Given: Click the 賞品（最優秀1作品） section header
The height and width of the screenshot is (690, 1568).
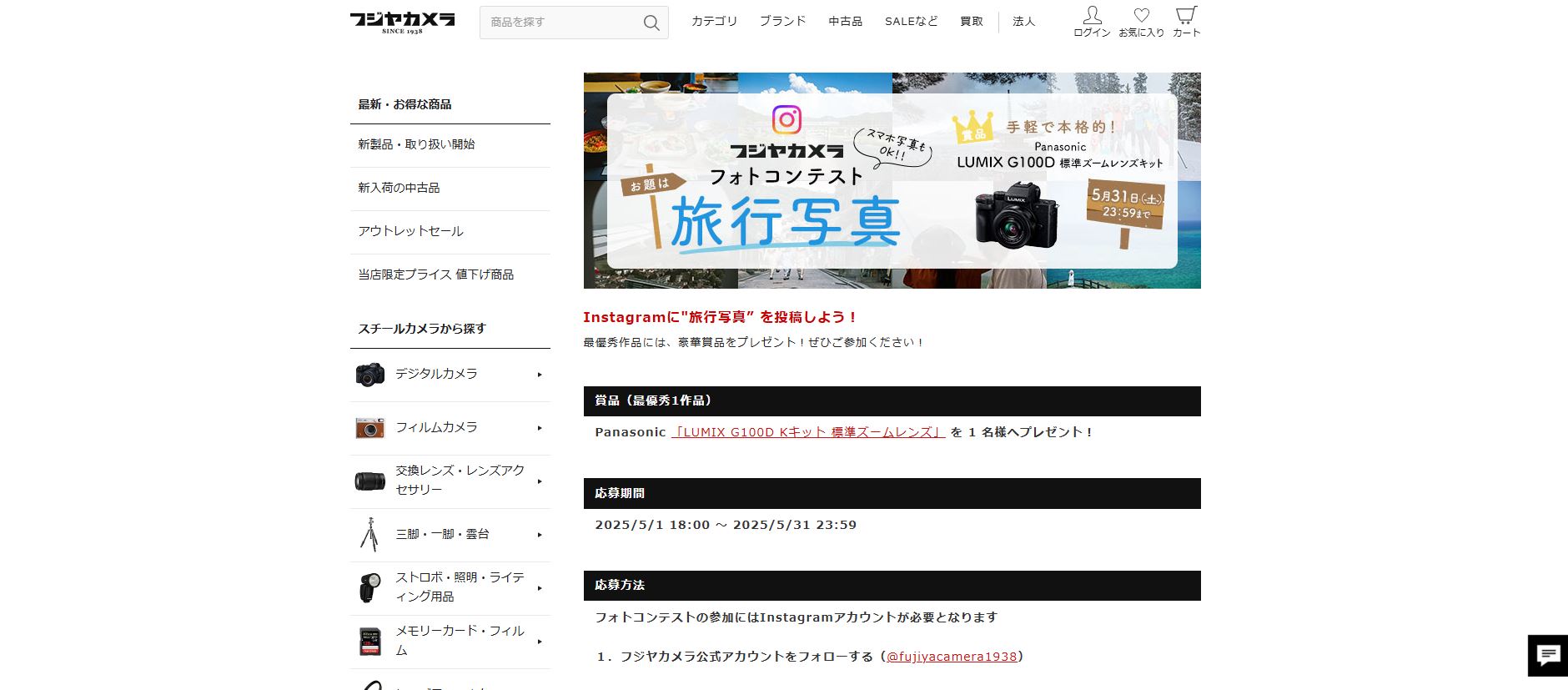Looking at the screenshot, I should [x=892, y=401].
